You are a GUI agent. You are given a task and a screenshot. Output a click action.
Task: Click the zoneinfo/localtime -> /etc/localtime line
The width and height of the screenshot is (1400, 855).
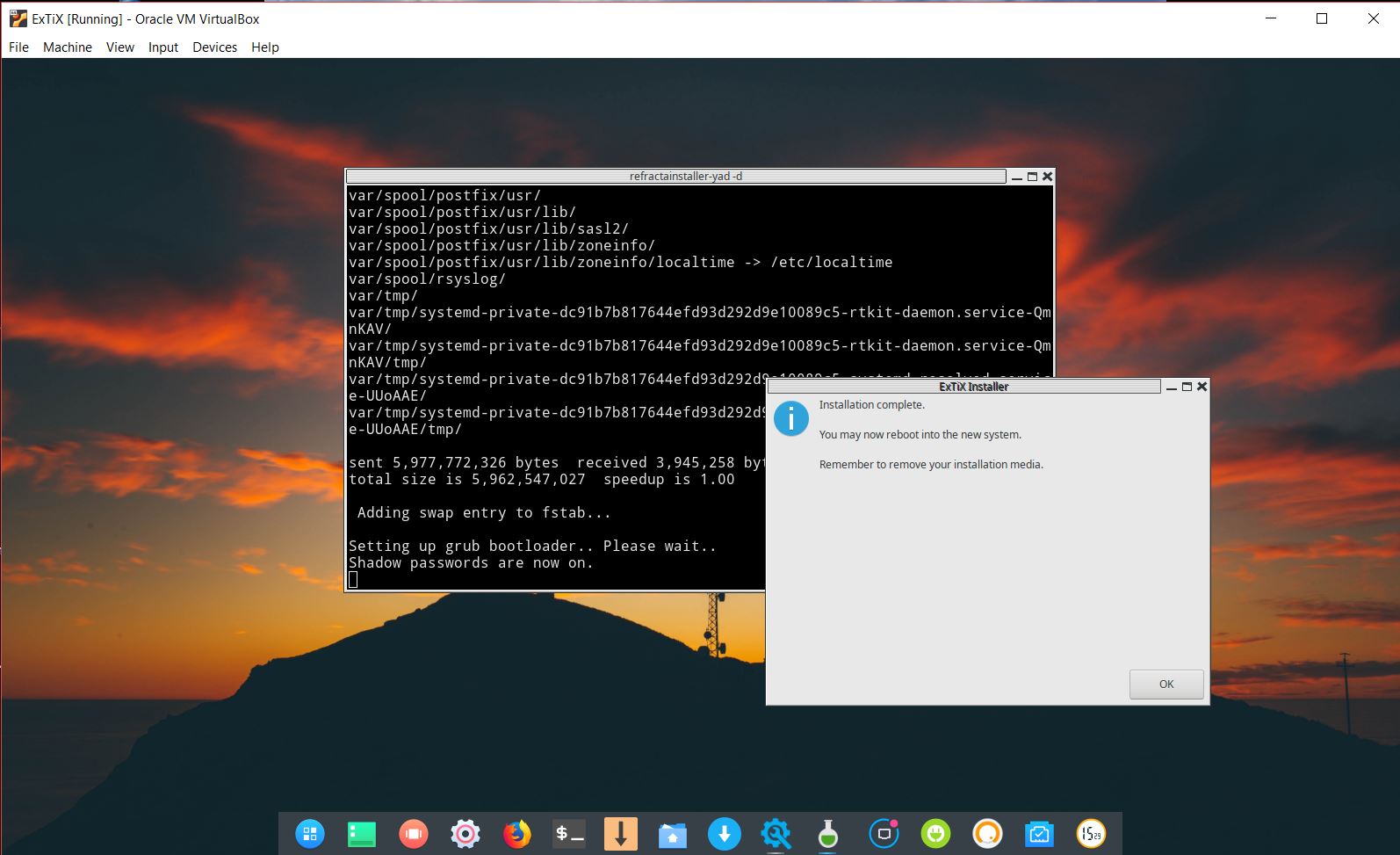tap(620, 263)
